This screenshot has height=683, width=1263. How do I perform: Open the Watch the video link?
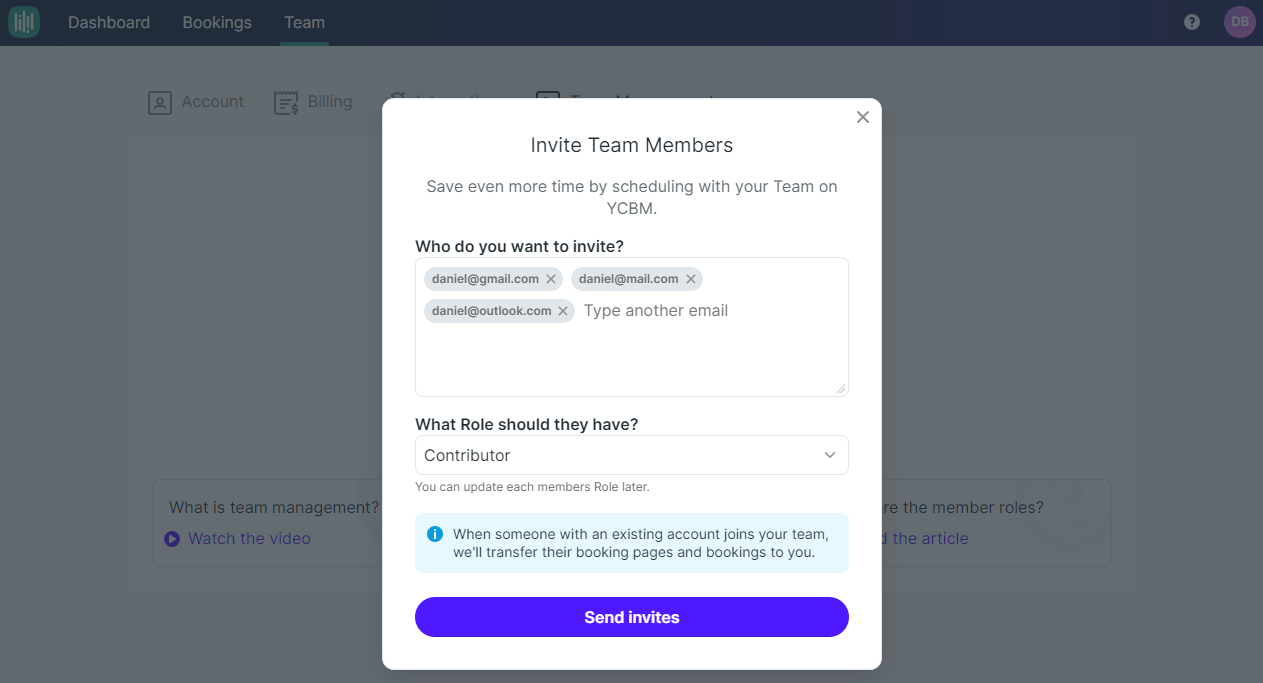pyautogui.click(x=249, y=539)
